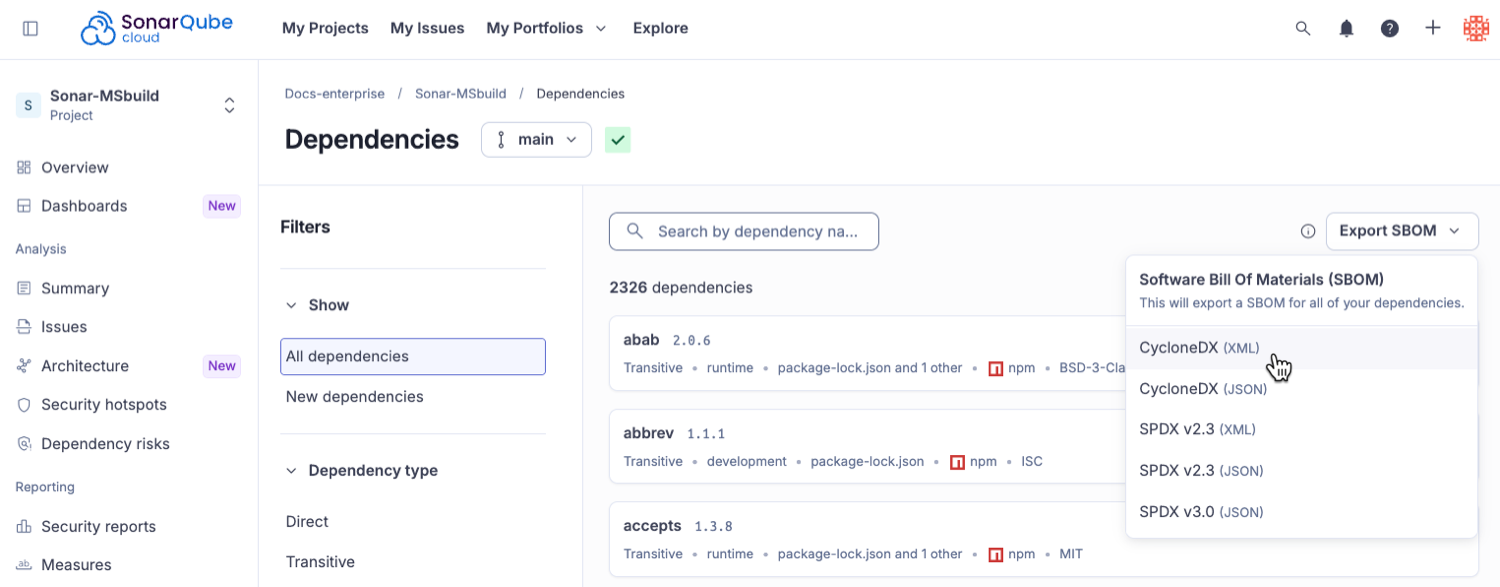Click the Dependencies breadcrumb text
This screenshot has height=587, width=1500.
580,94
